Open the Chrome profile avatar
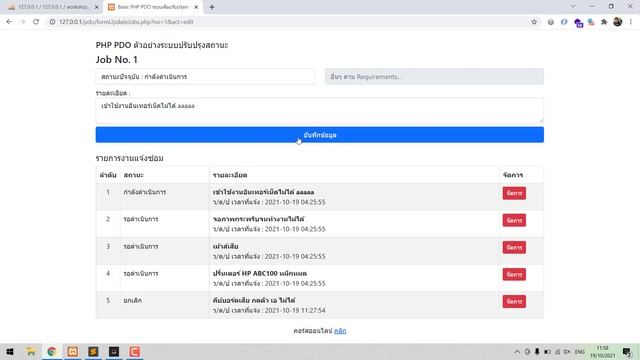Viewport: 640px width, 360px height. (x=618, y=22)
